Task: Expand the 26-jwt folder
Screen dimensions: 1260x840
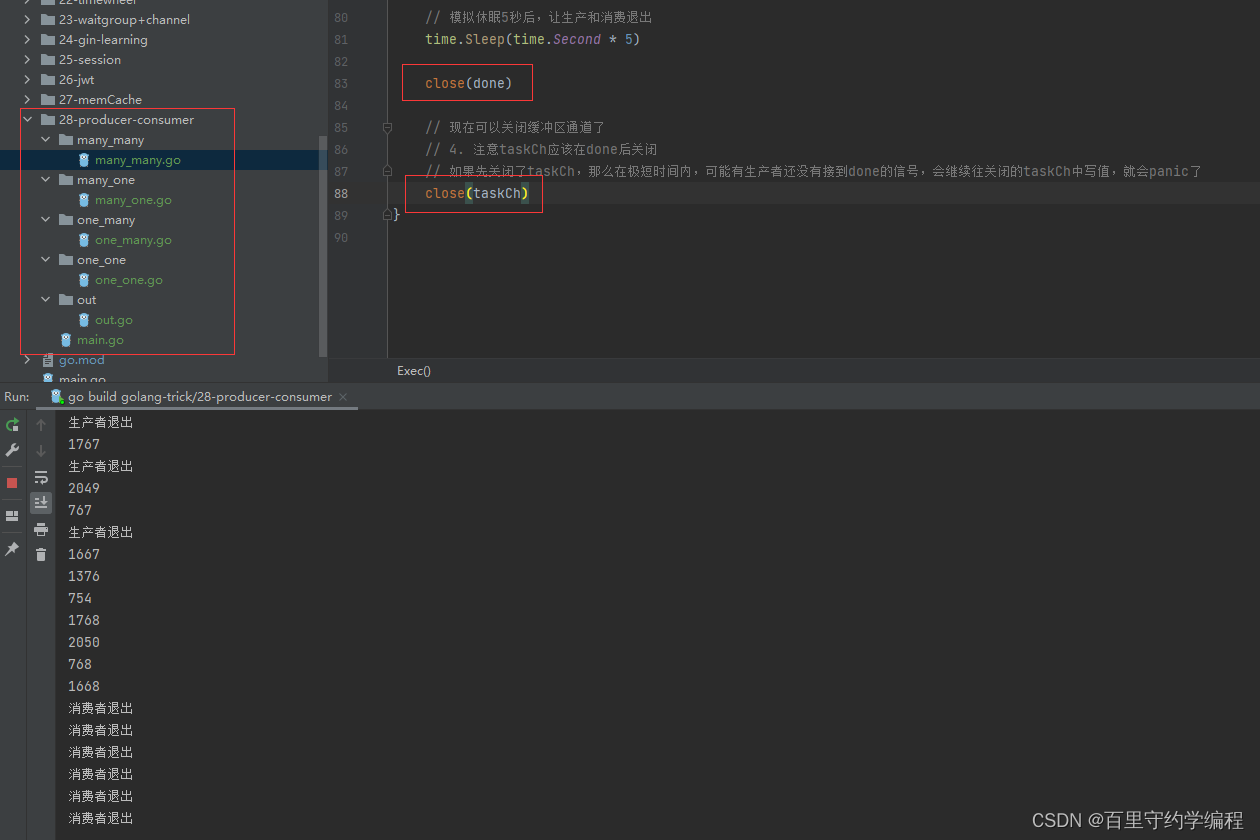Action: tap(28, 80)
